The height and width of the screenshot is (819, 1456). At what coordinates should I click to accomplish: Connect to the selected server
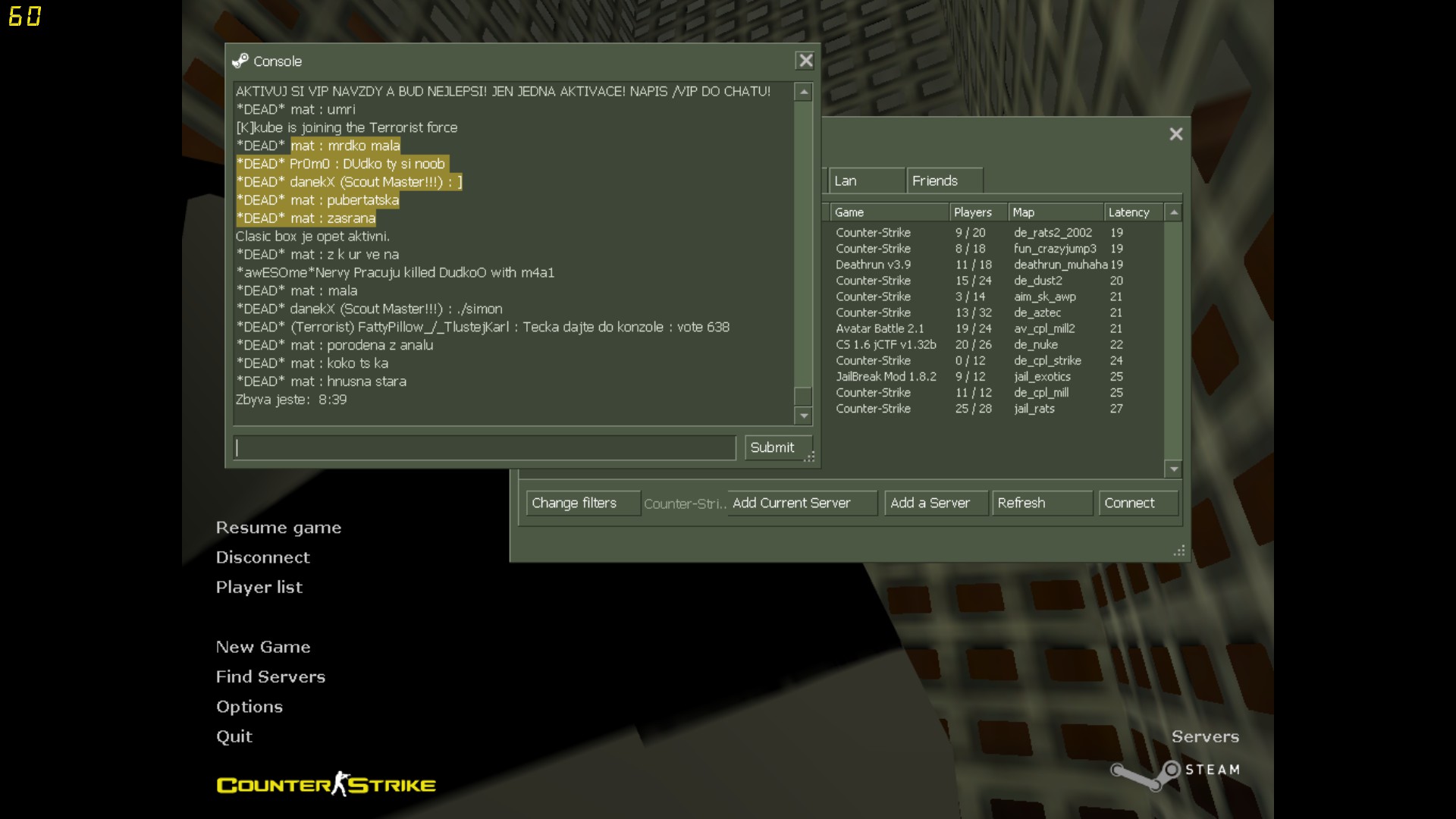click(x=1138, y=503)
